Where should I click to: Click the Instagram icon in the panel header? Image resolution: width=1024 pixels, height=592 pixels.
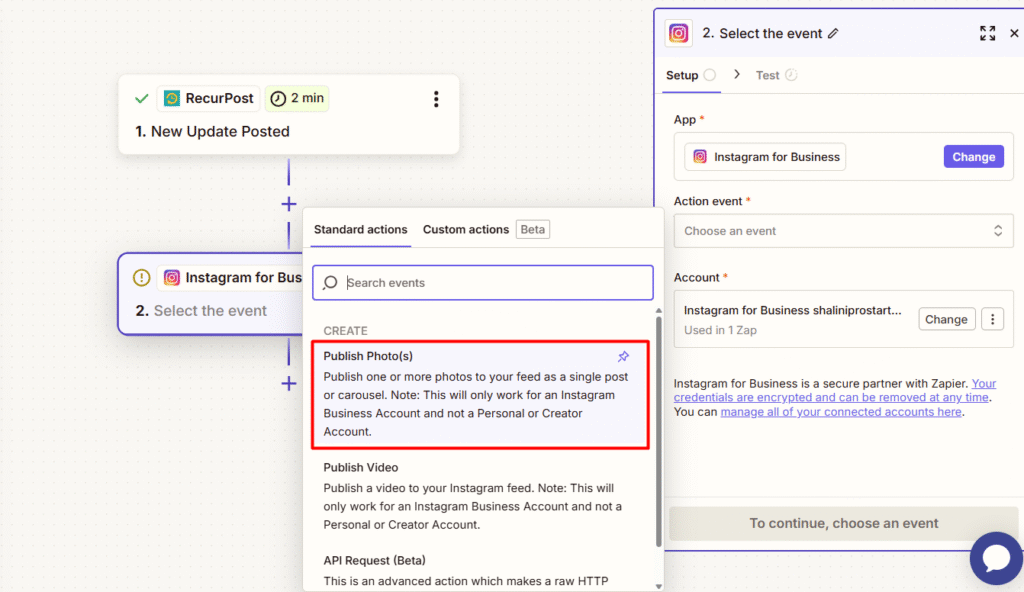(x=679, y=33)
